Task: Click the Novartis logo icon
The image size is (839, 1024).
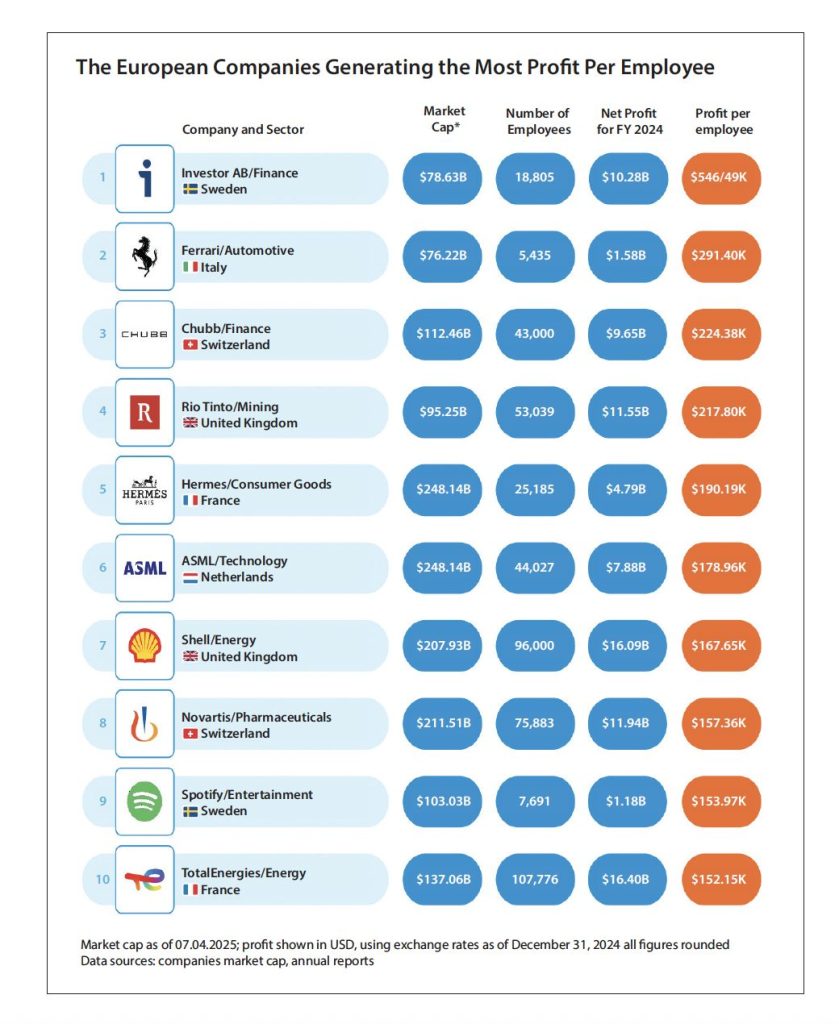Action: (x=145, y=725)
